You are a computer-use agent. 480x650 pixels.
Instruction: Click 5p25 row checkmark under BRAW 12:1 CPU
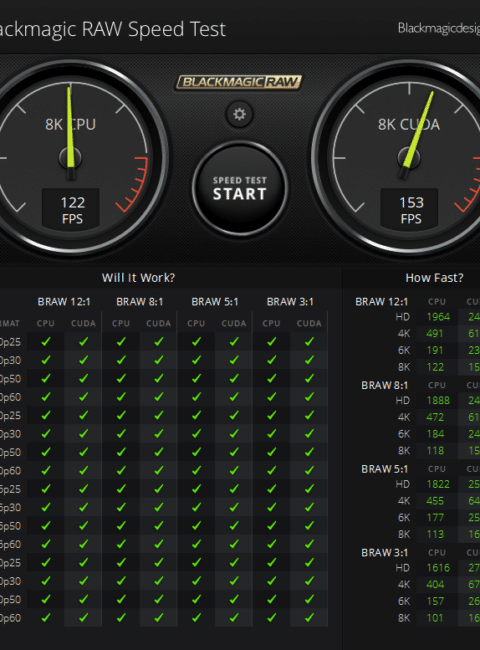(x=46, y=489)
